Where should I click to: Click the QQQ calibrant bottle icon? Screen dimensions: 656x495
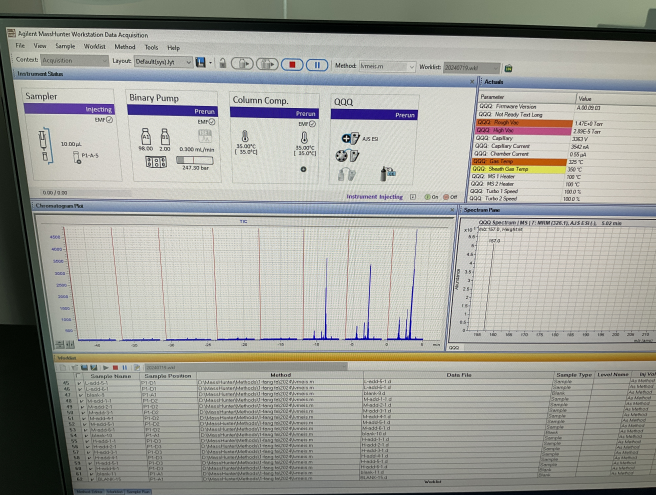point(387,174)
